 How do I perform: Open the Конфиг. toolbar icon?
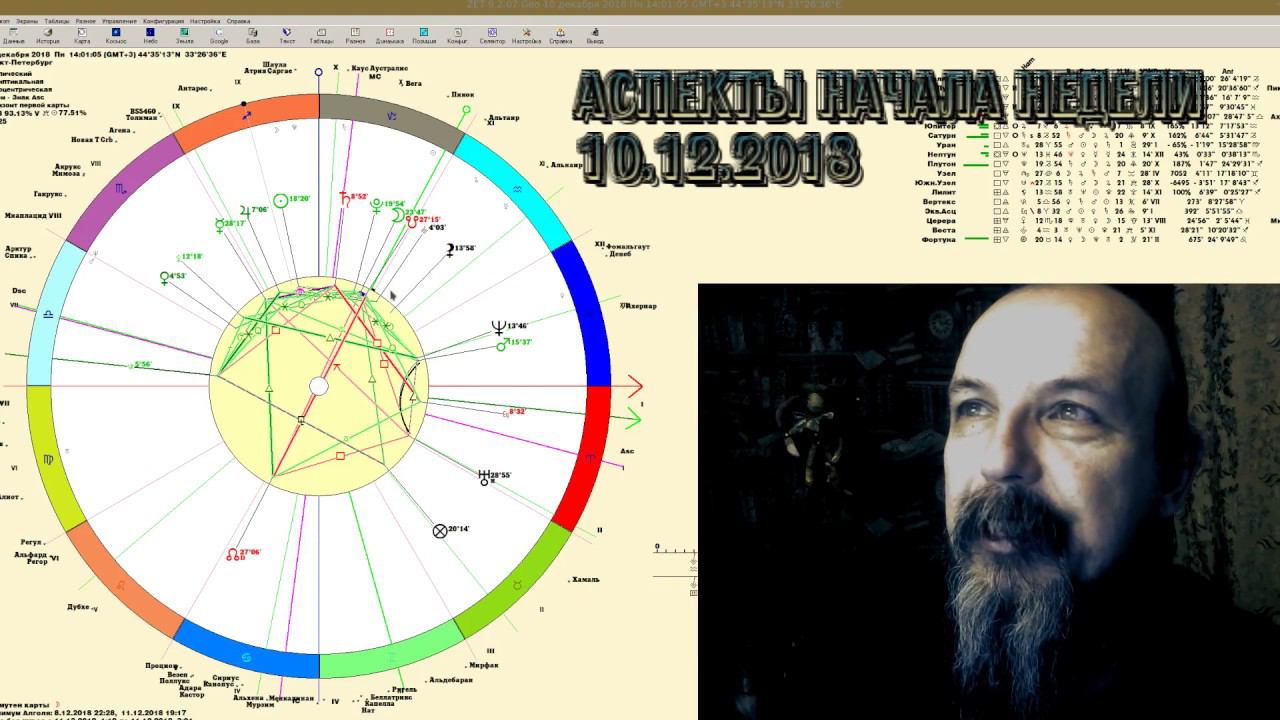[458, 36]
